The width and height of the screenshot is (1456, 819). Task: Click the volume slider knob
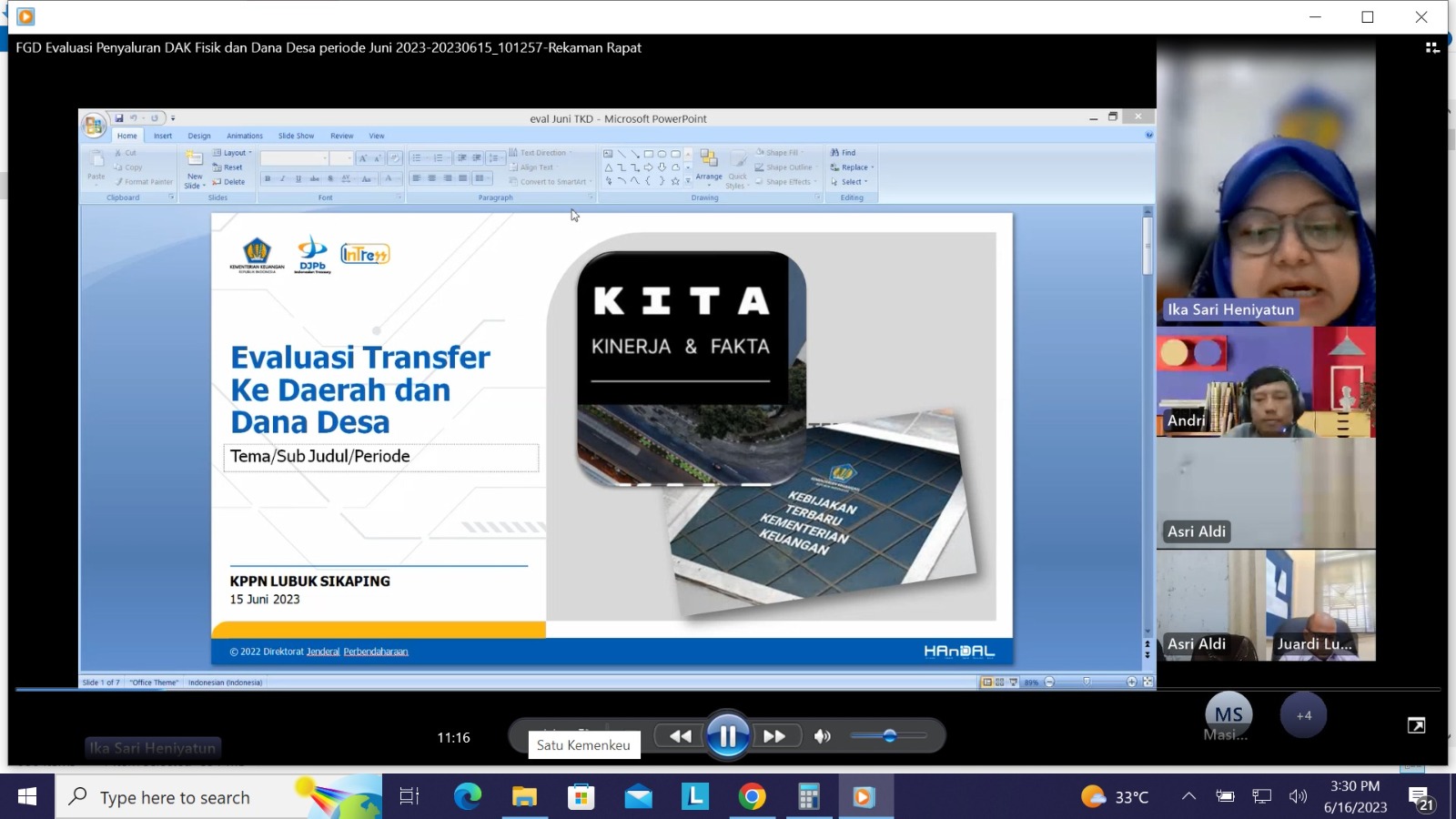[889, 735]
